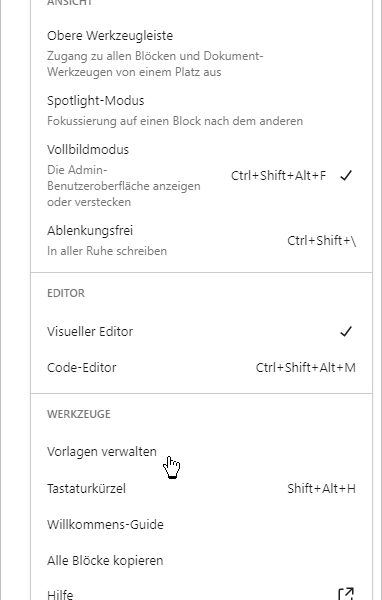Click the Ctrl+Shift+Alt+F shortcut label
The width and height of the screenshot is (382, 600).
click(279, 176)
